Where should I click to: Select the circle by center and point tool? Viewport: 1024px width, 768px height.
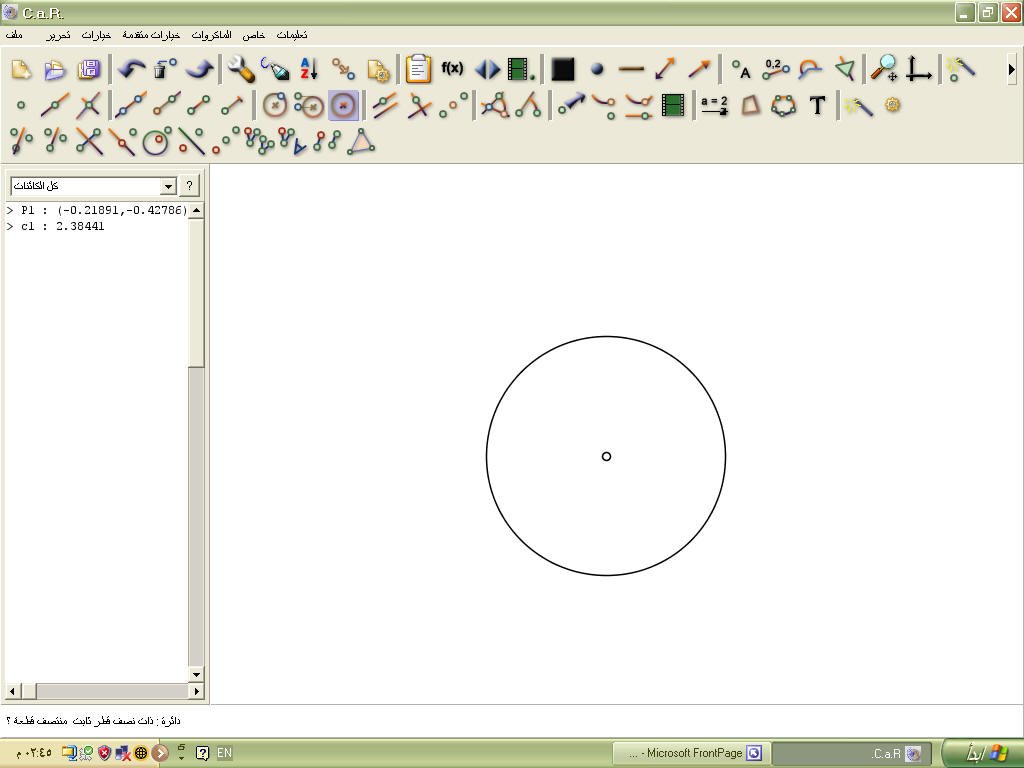pyautogui.click(x=275, y=105)
